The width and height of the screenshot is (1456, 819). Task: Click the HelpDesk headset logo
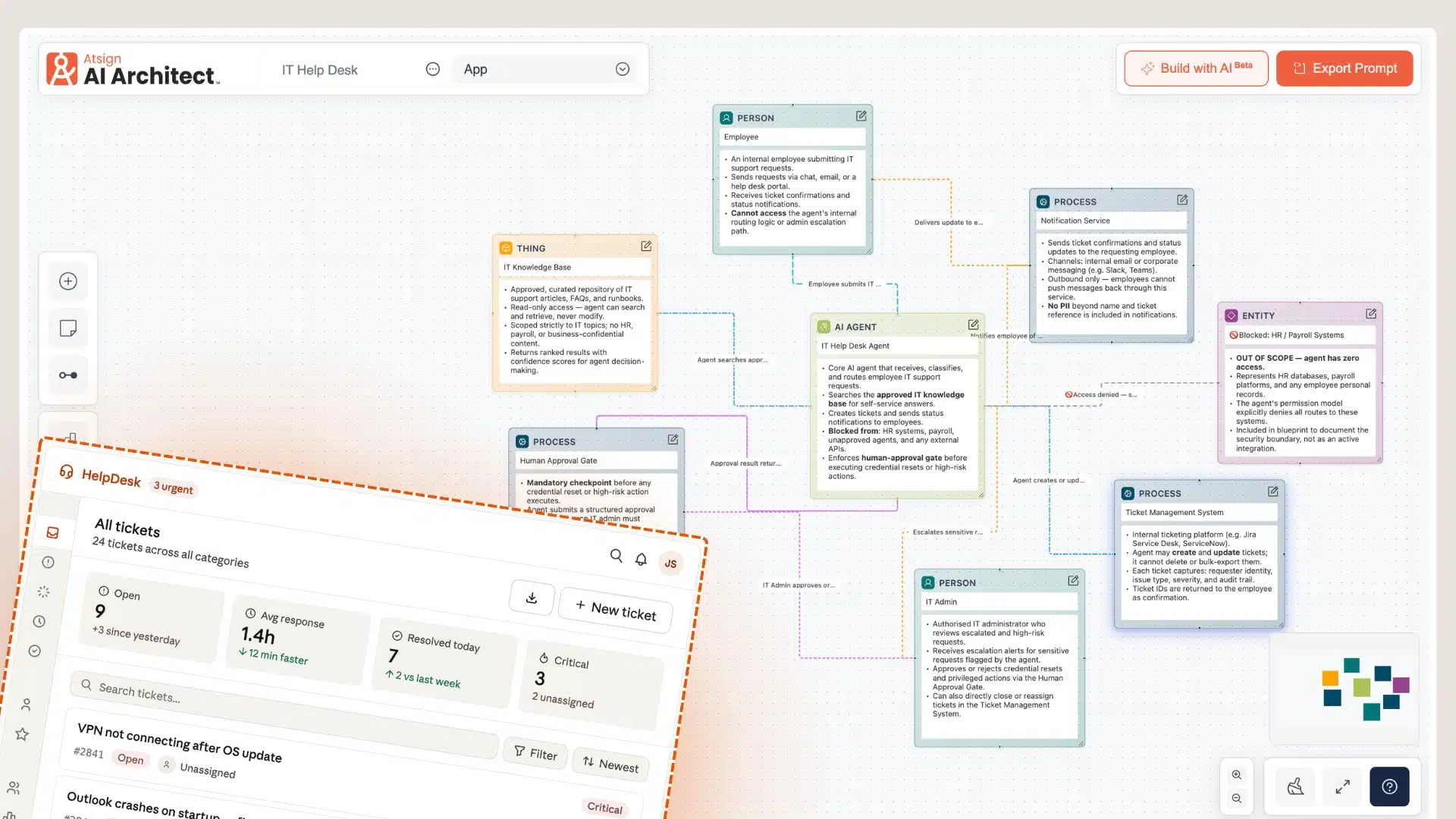(67, 472)
